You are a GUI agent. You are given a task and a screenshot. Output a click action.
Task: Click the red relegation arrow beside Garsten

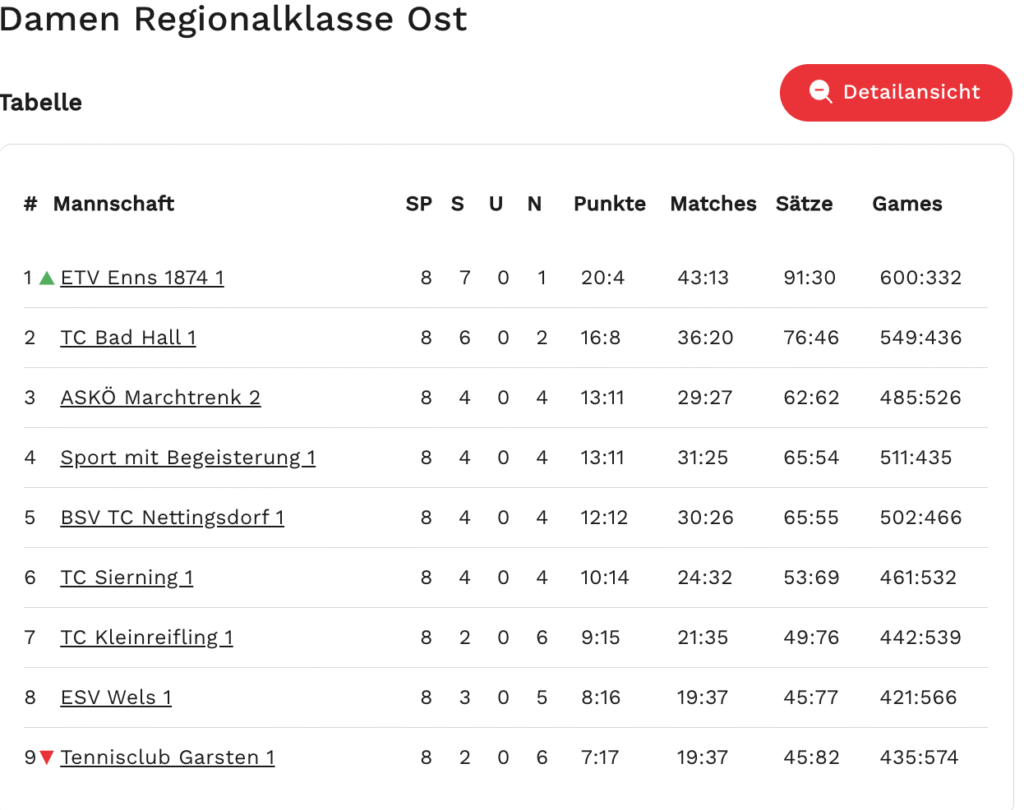coord(46,758)
